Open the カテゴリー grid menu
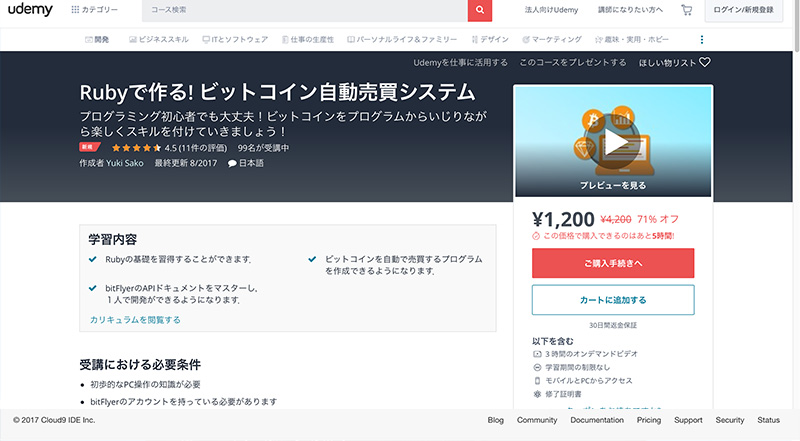800x441 pixels. [94, 10]
